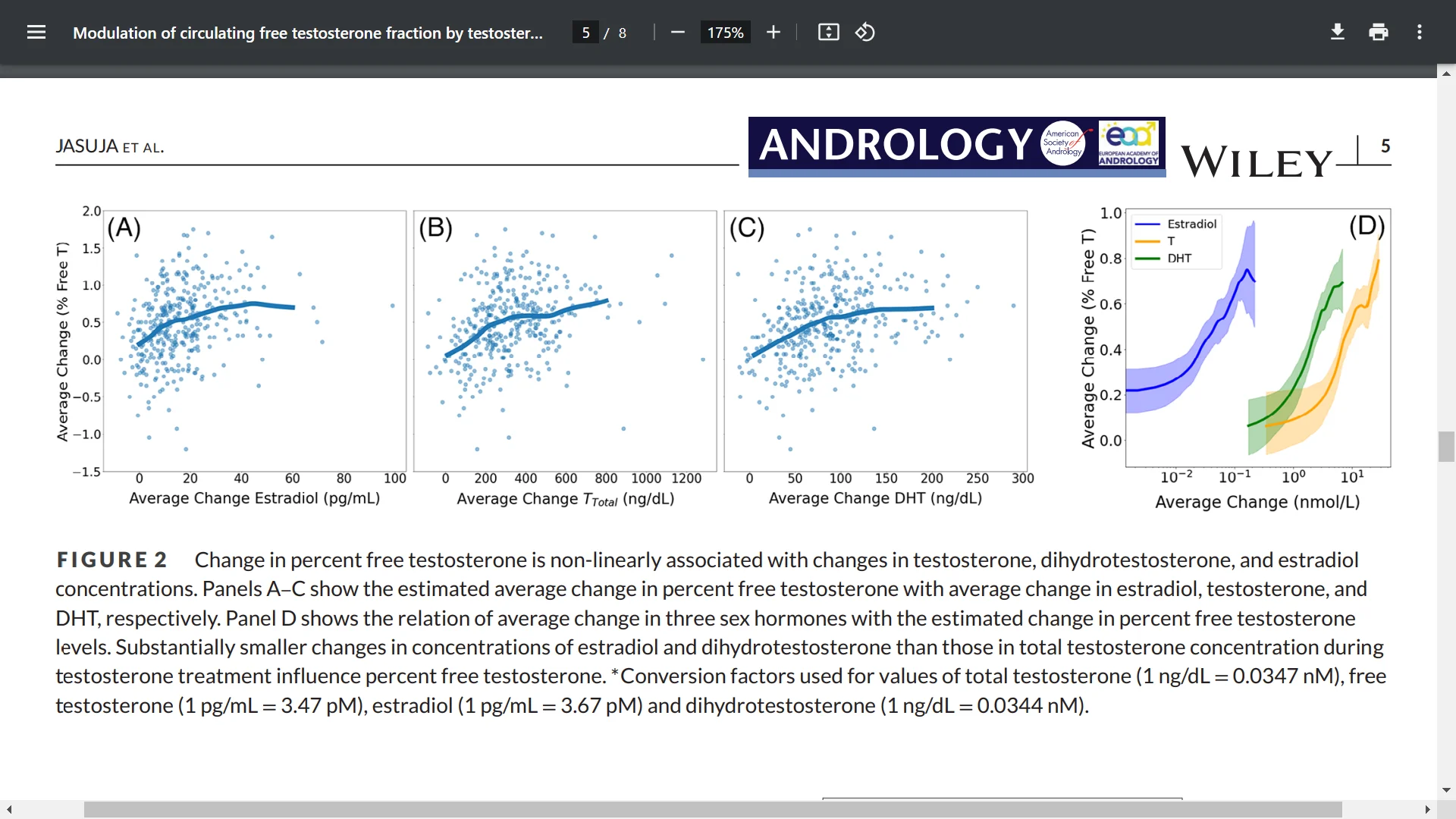This screenshot has height=819, width=1456.
Task: Open the sidebar hamburger menu
Action: coord(36,33)
